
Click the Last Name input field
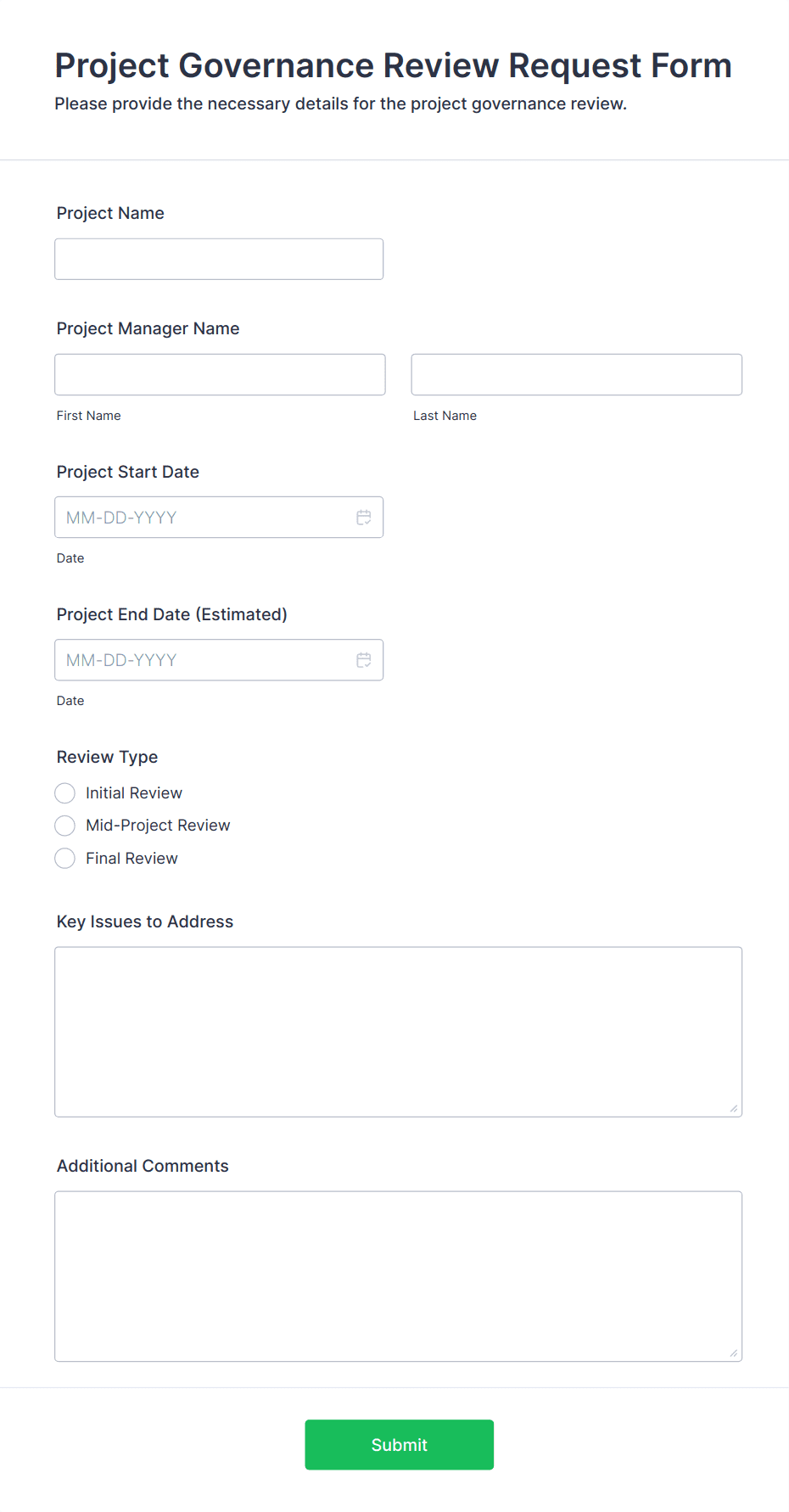[x=576, y=374]
